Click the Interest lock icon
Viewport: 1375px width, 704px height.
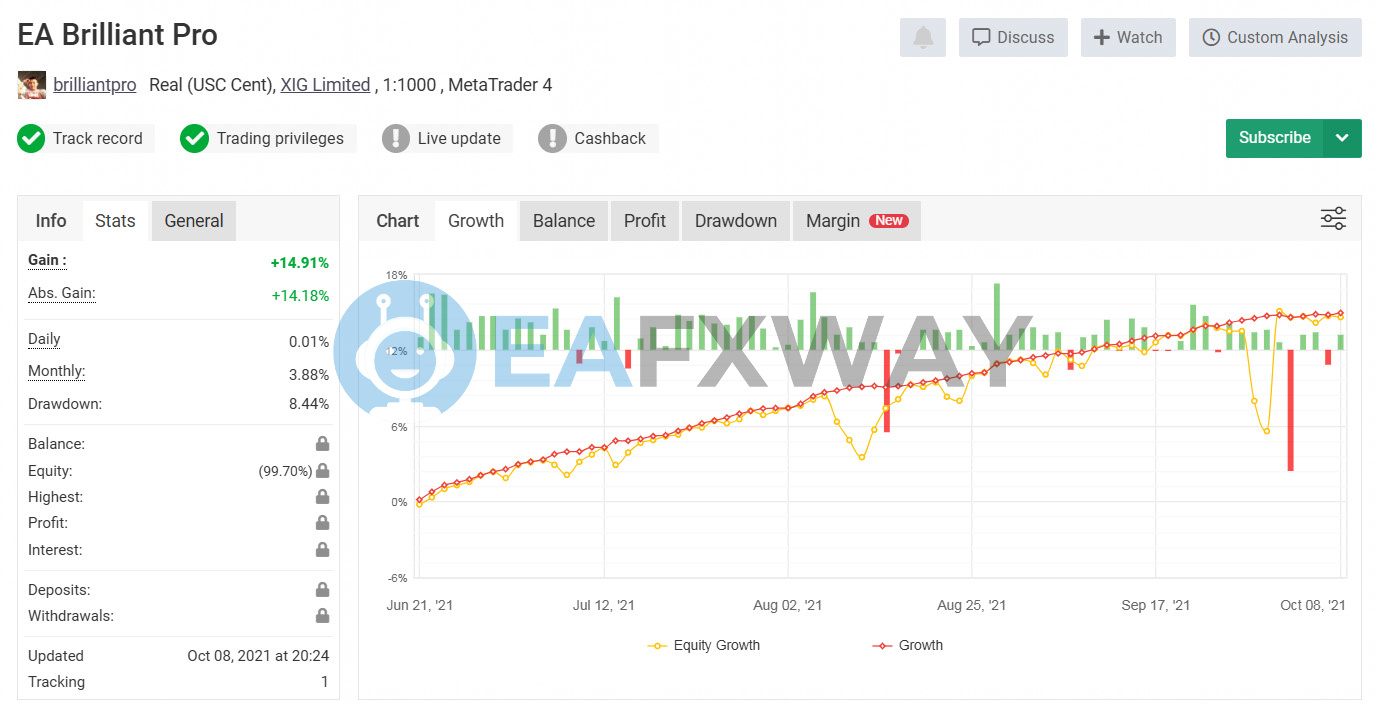[322, 550]
